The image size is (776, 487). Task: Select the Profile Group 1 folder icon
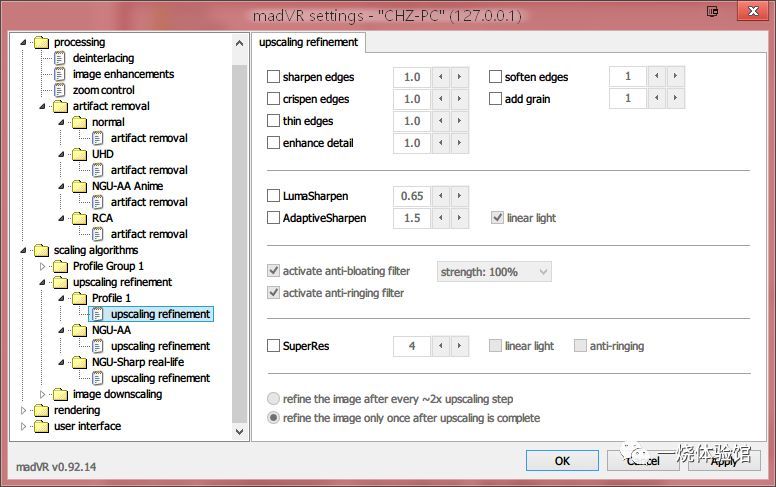pos(60,266)
